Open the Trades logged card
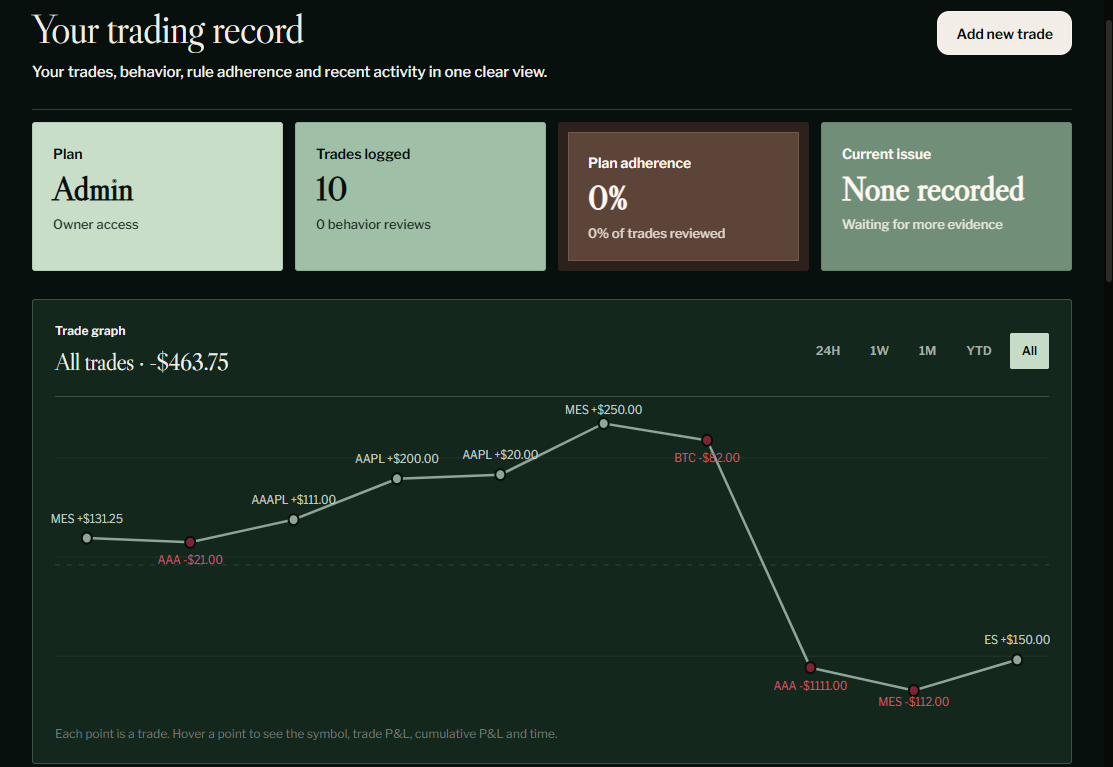 tap(420, 197)
